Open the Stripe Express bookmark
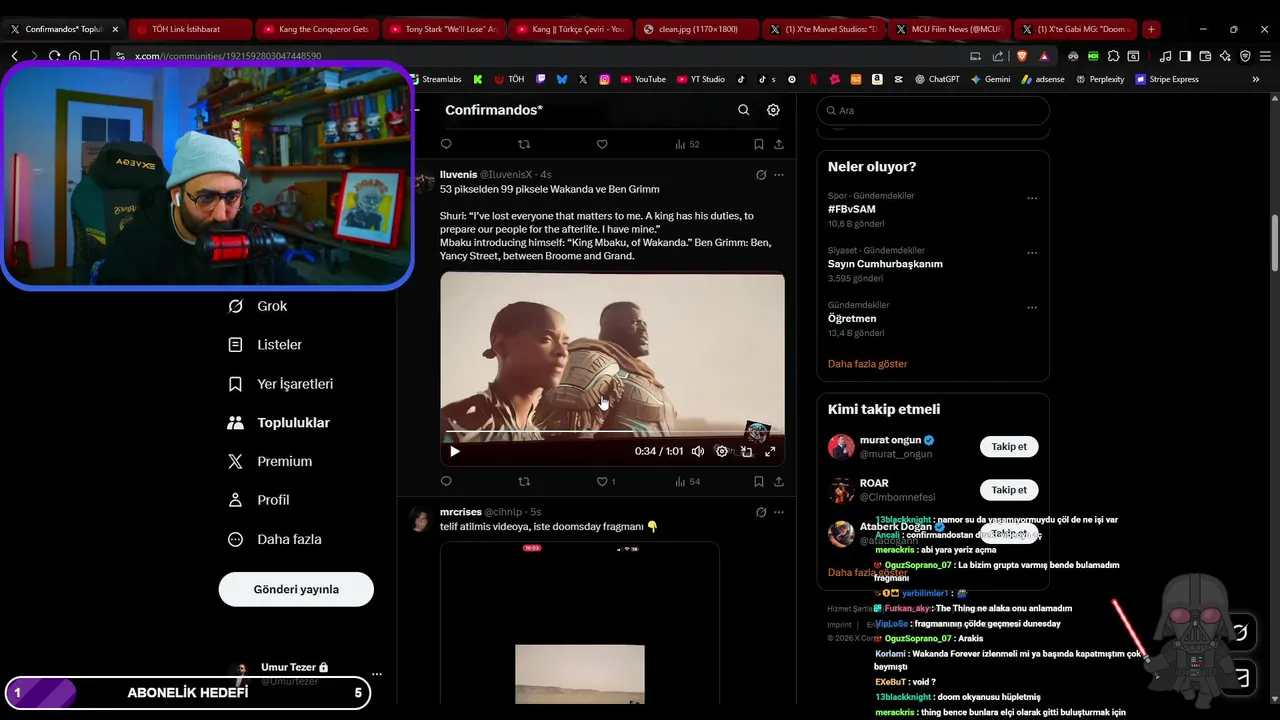This screenshot has height=720, width=1280. (1167, 79)
